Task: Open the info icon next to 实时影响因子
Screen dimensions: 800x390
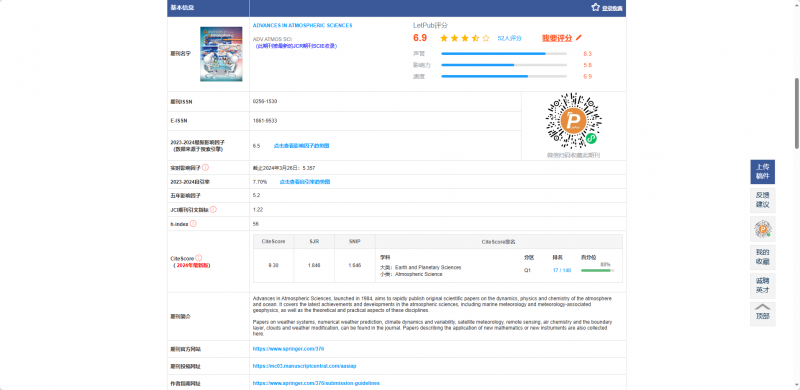Action: (205, 167)
